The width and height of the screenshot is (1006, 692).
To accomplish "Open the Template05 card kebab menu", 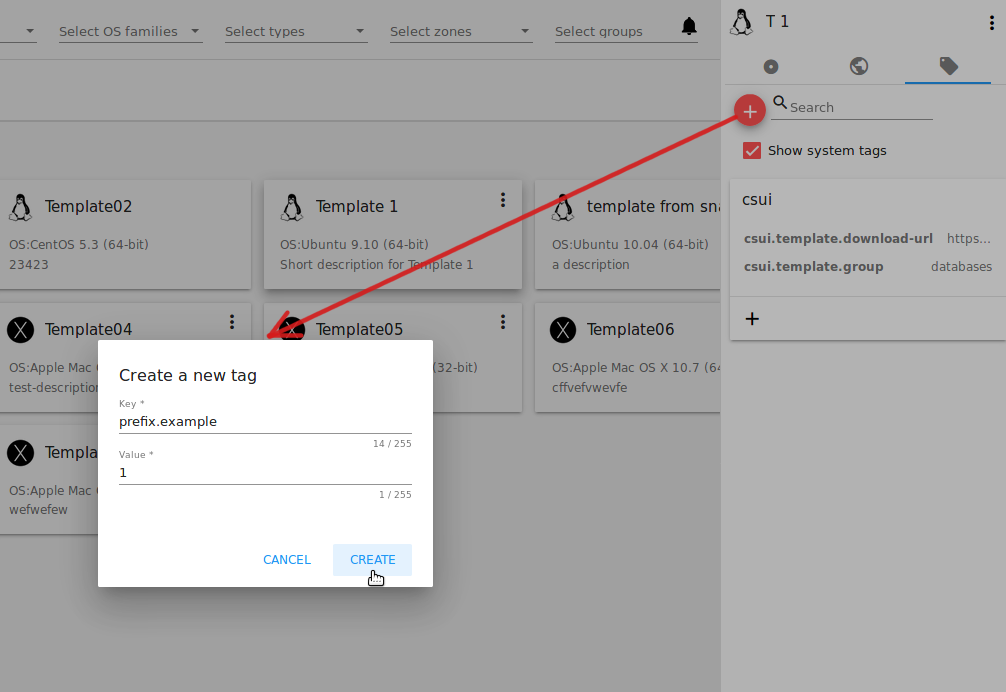I will tap(503, 322).
